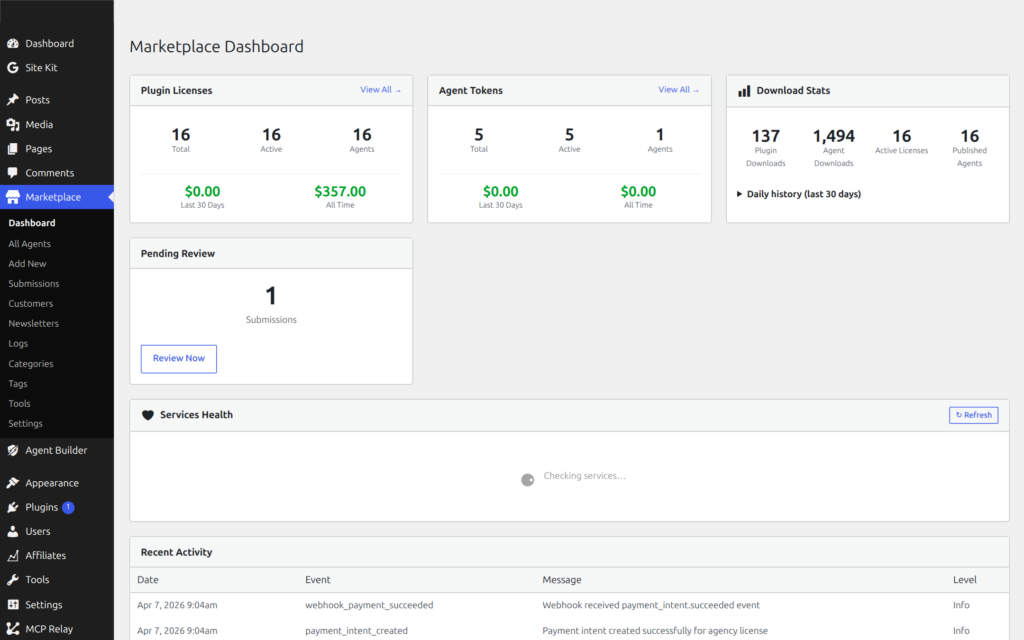
Task: Click the Media icon in sidebar
Action: (x=12, y=125)
